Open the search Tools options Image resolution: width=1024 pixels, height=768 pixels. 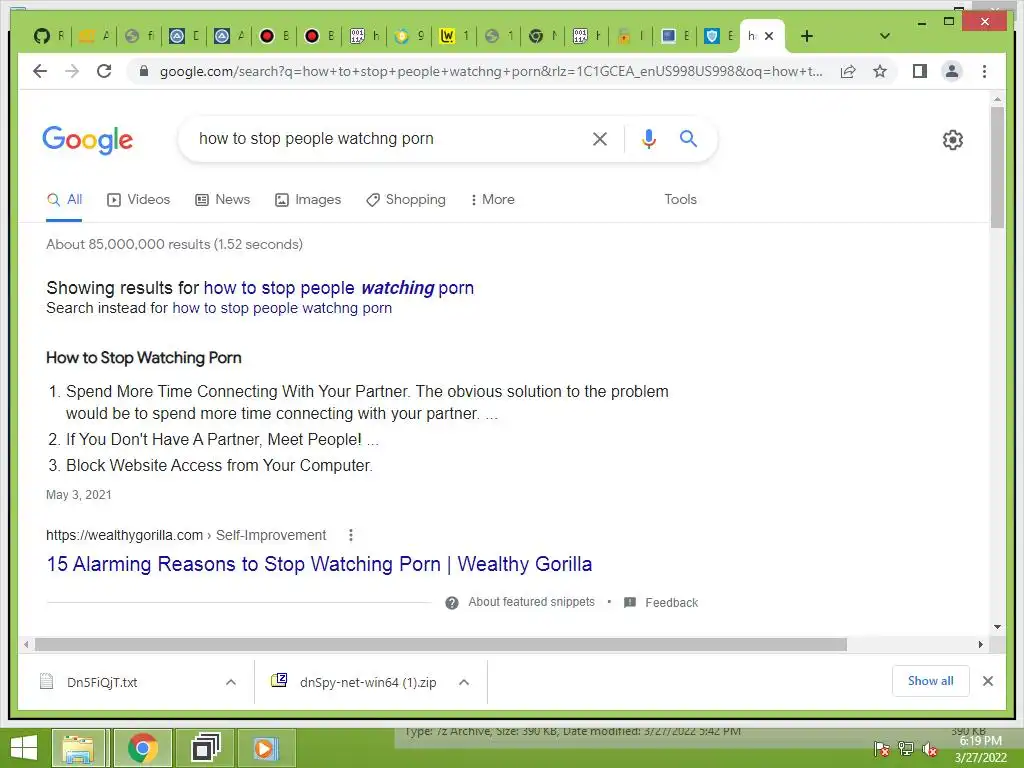[x=680, y=200]
